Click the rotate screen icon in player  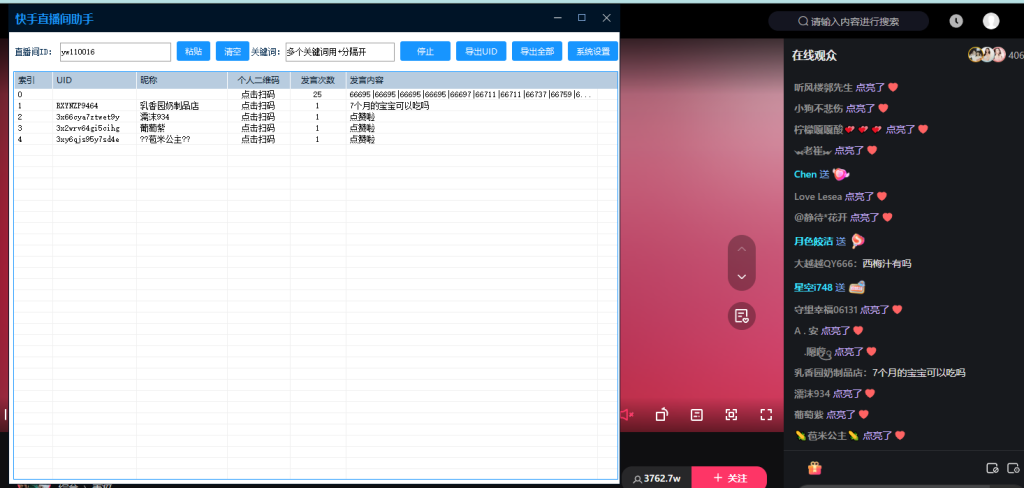click(661, 414)
